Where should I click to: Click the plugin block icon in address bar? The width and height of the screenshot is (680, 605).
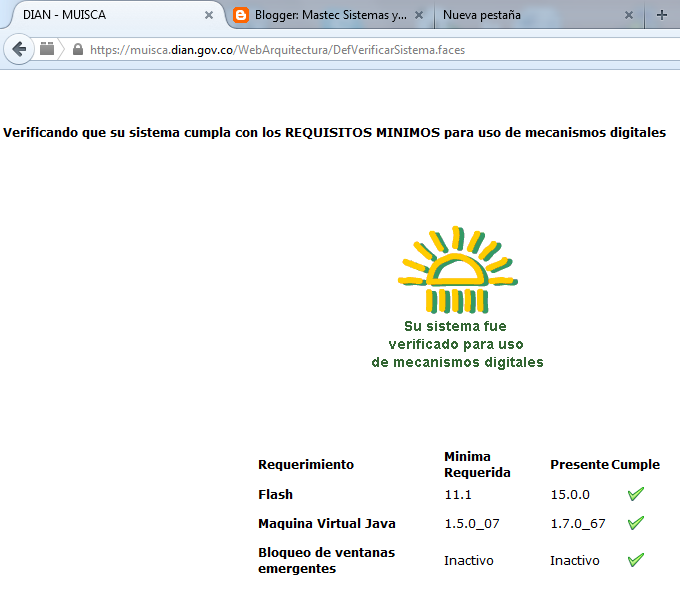tap(47, 49)
